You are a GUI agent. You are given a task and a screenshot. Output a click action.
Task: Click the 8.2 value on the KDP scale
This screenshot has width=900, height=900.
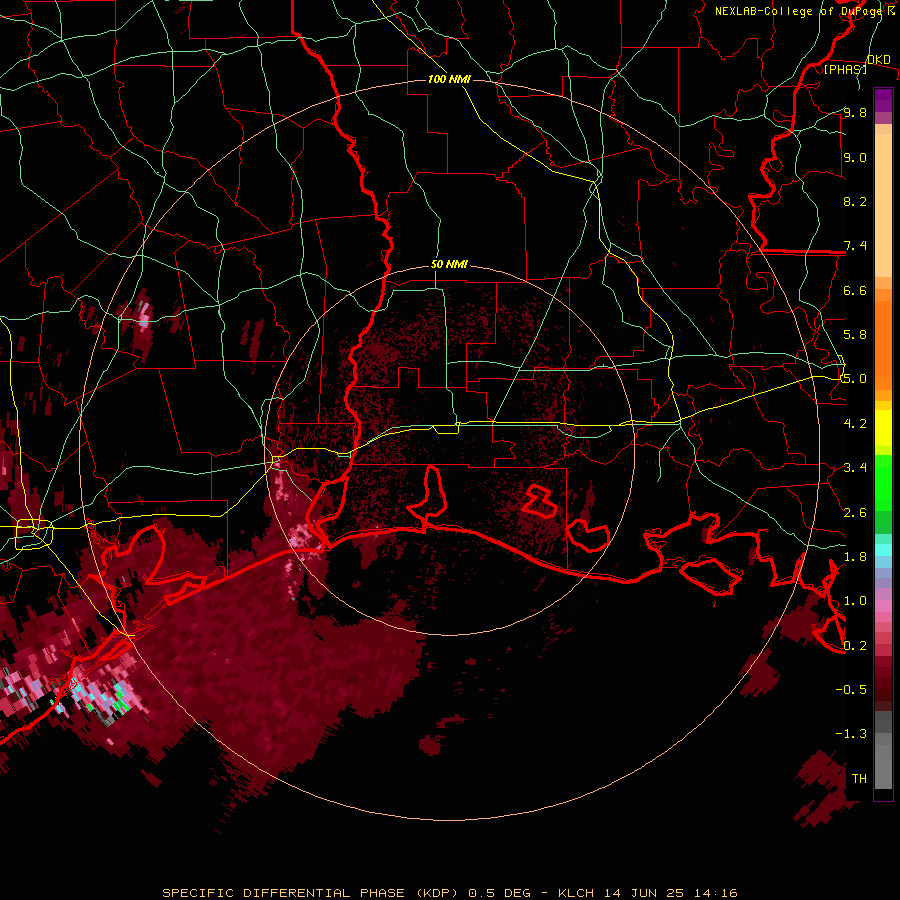(855, 201)
